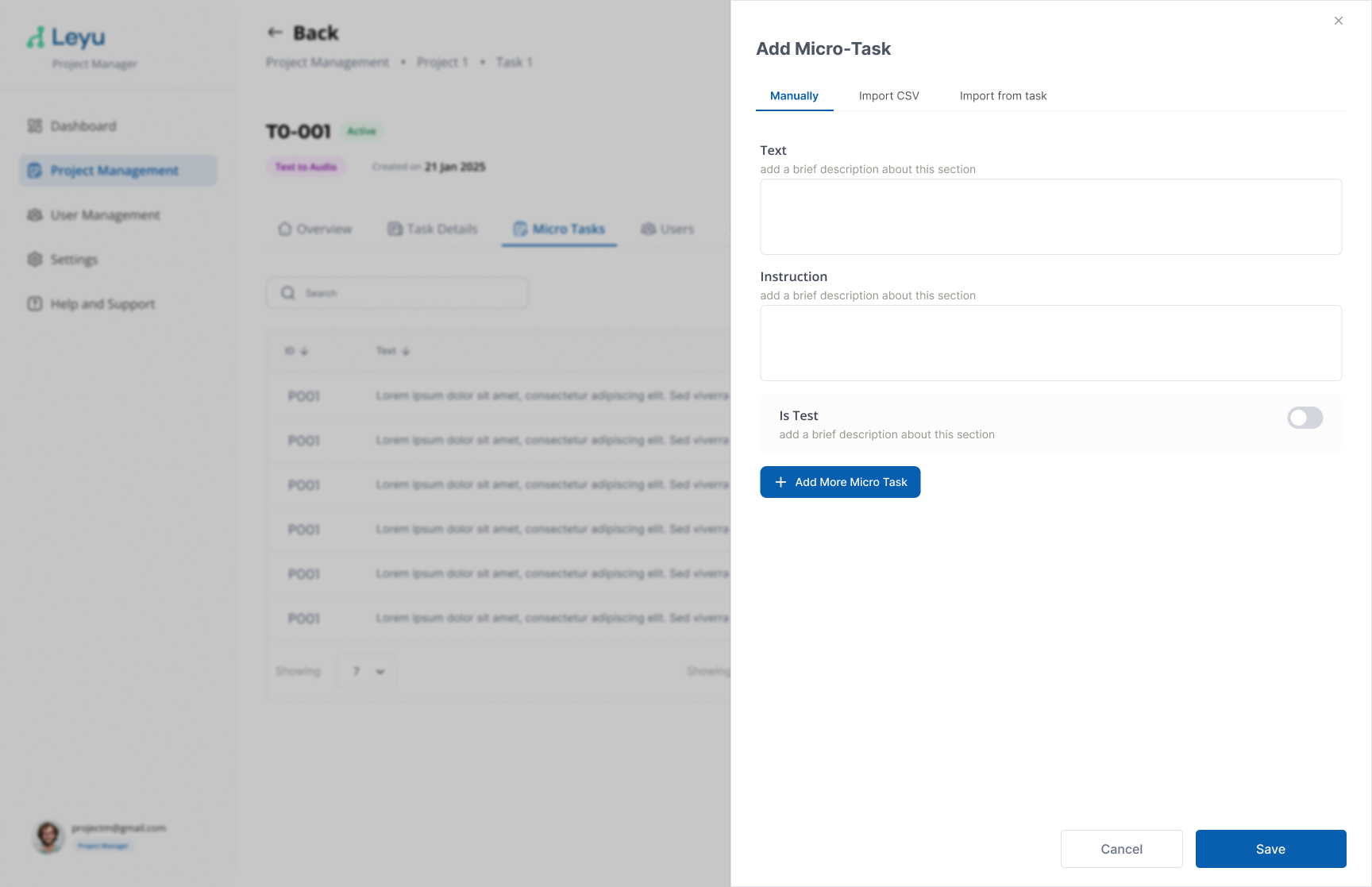Viewport: 1372px width, 887px height.
Task: Toggle the Is Test switch on
Action: click(x=1305, y=417)
